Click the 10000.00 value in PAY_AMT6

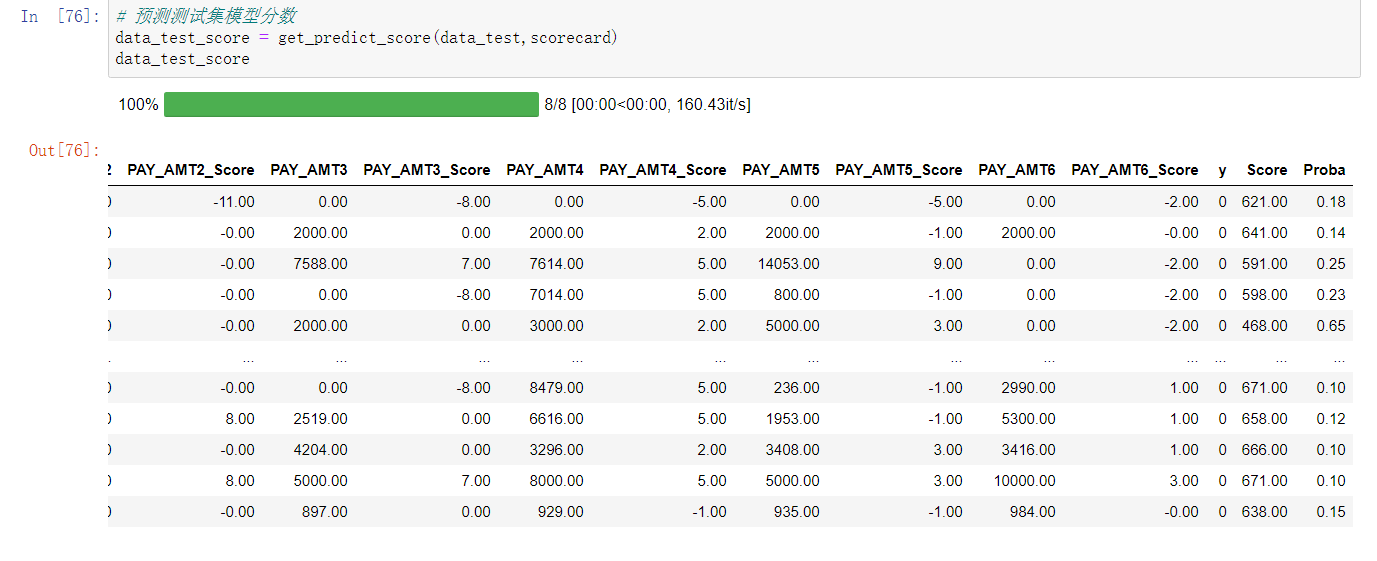1024,481
